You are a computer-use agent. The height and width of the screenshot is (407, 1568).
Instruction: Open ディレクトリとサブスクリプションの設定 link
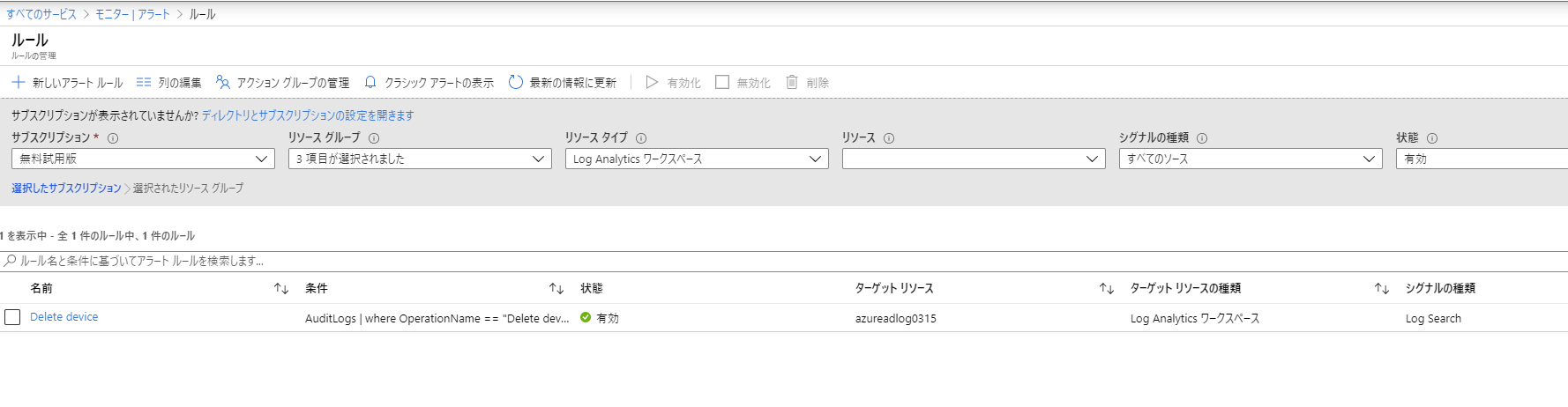[x=308, y=115]
